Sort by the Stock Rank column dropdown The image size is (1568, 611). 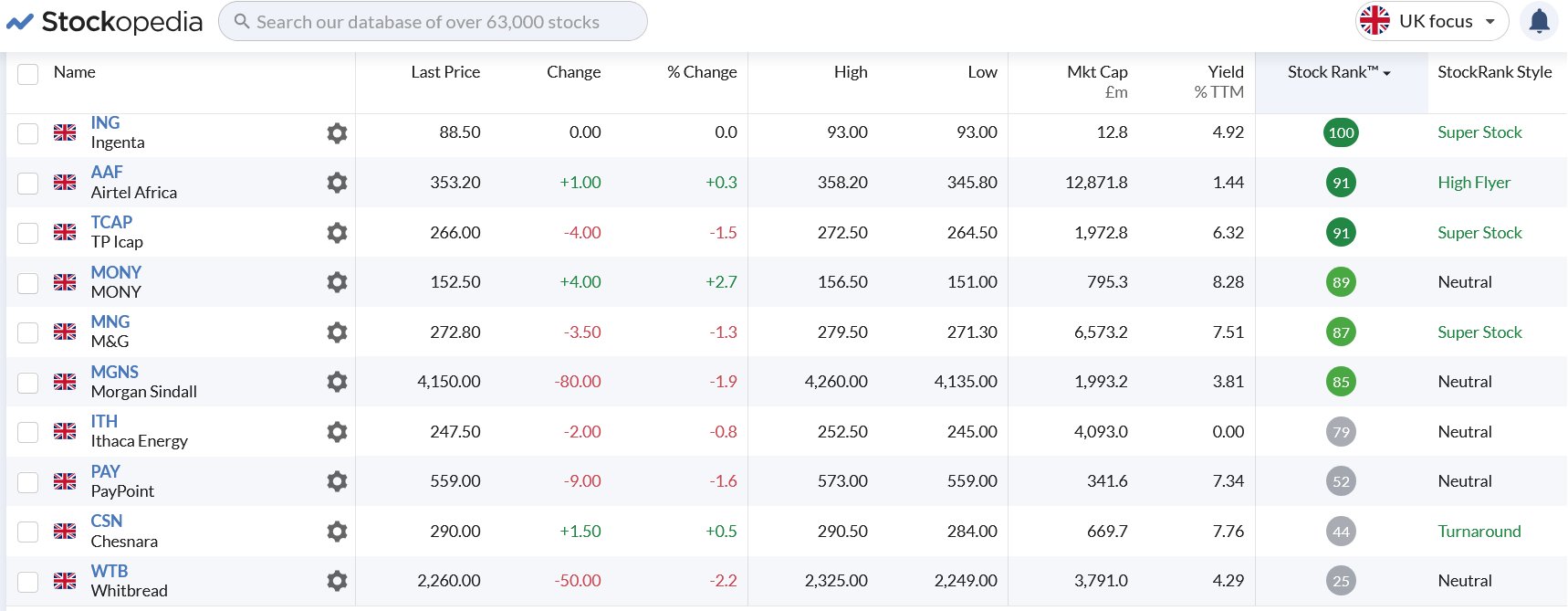pos(1338,72)
